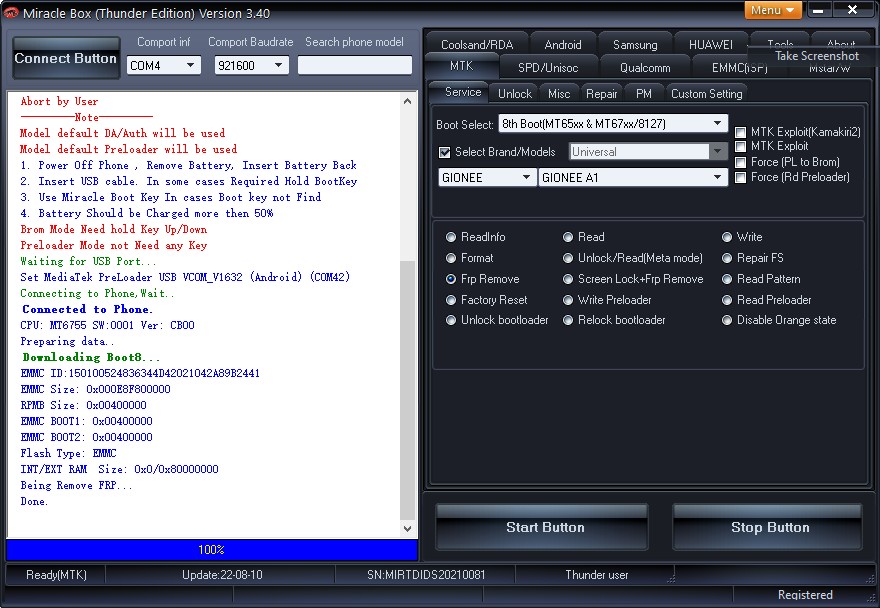Select Unlock/Read(Meta mode) radio button

[x=568, y=258]
